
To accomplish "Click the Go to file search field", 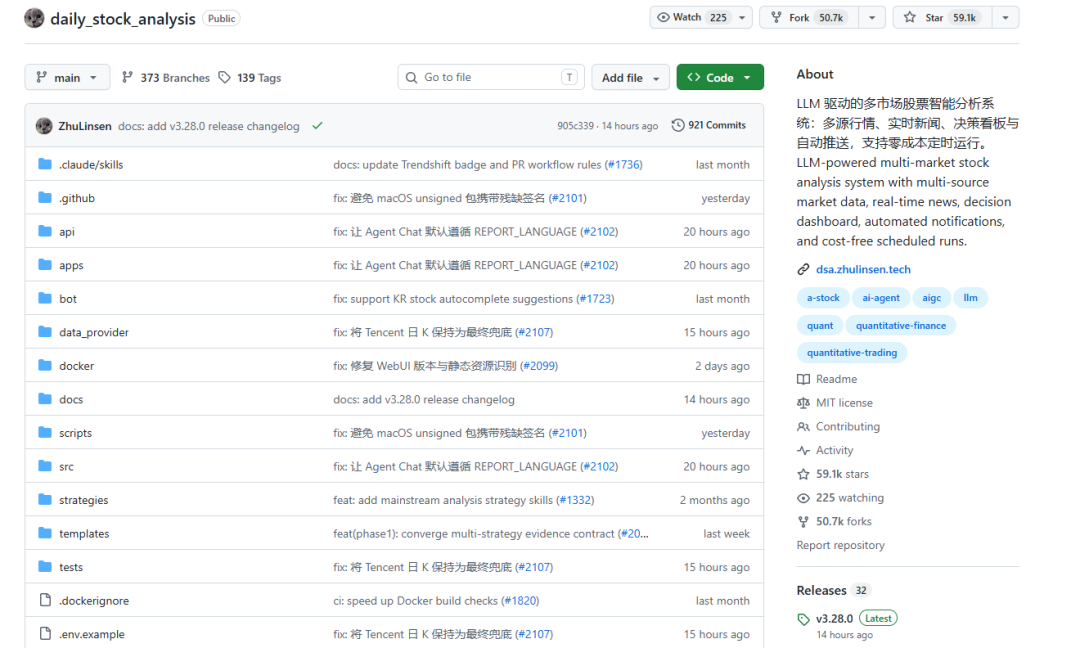I will (491, 77).
